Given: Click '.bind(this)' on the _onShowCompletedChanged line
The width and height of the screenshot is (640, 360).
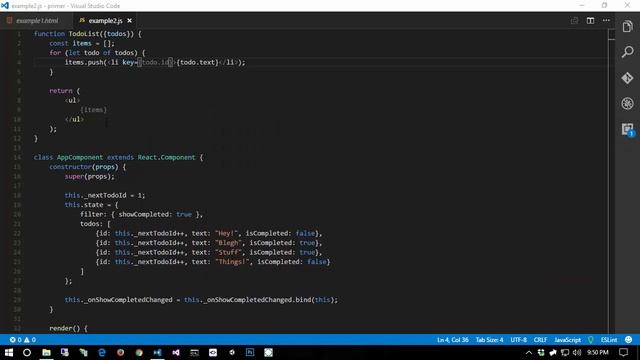Looking at the screenshot, I should coord(314,300).
